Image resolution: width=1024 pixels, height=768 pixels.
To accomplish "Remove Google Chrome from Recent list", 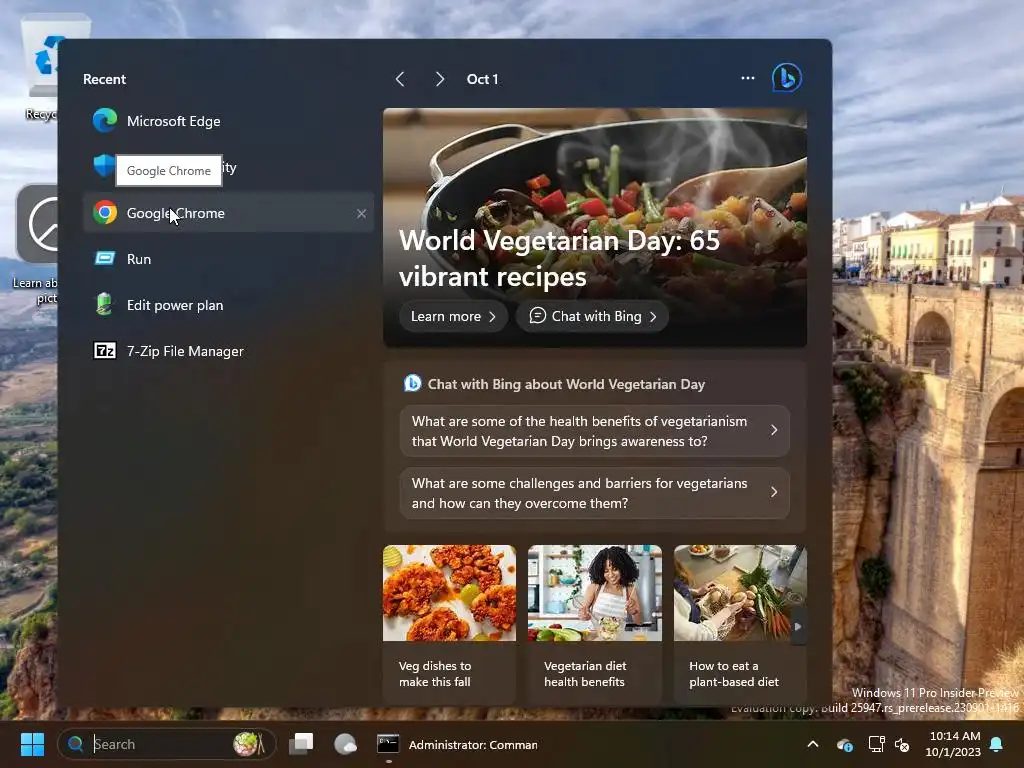I will (x=361, y=214).
